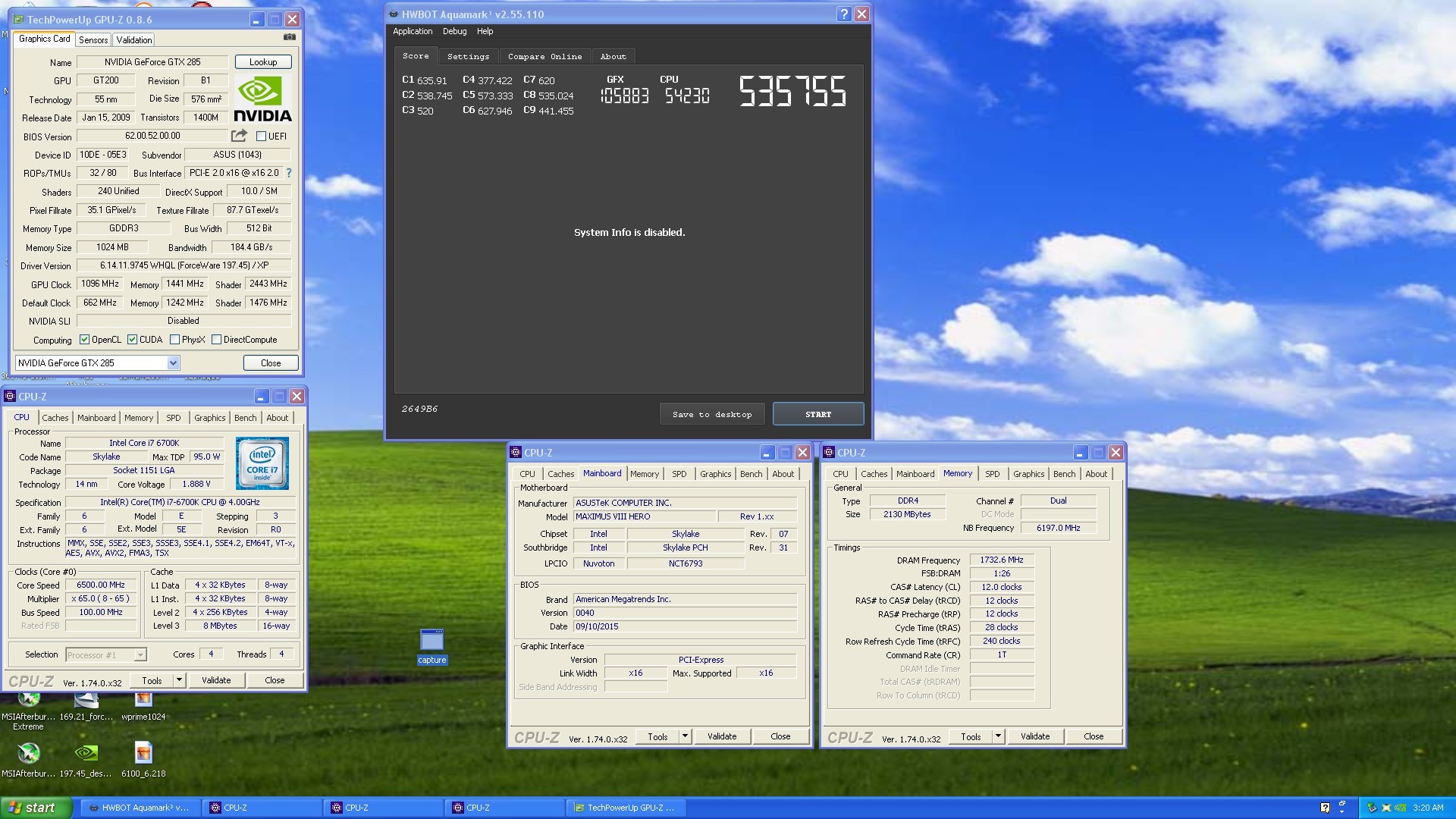Switch to the About tab in Aquamark
Image resolution: width=1456 pixels, height=819 pixels.
click(x=613, y=57)
